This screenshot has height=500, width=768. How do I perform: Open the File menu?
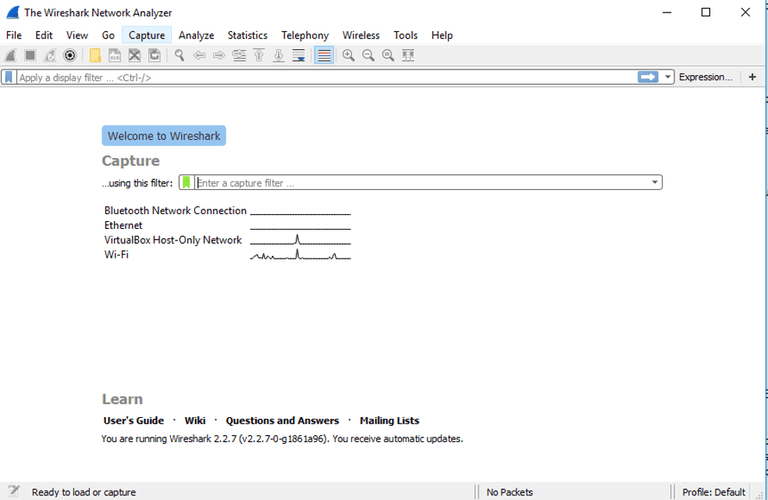pos(14,35)
